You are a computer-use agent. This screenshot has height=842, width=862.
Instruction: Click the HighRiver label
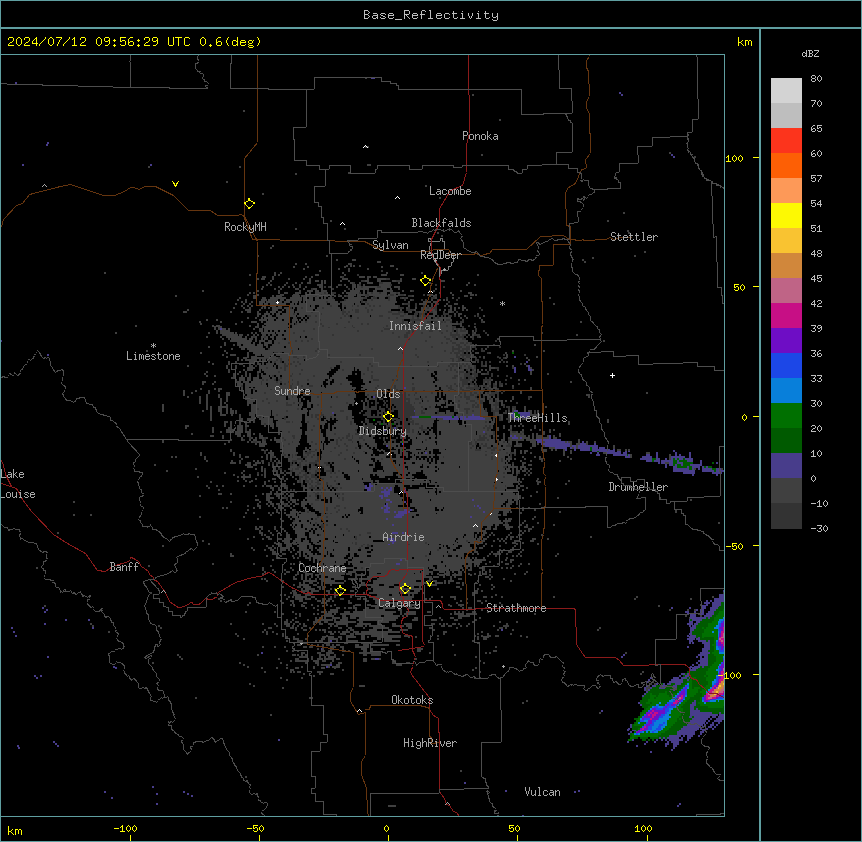(430, 743)
